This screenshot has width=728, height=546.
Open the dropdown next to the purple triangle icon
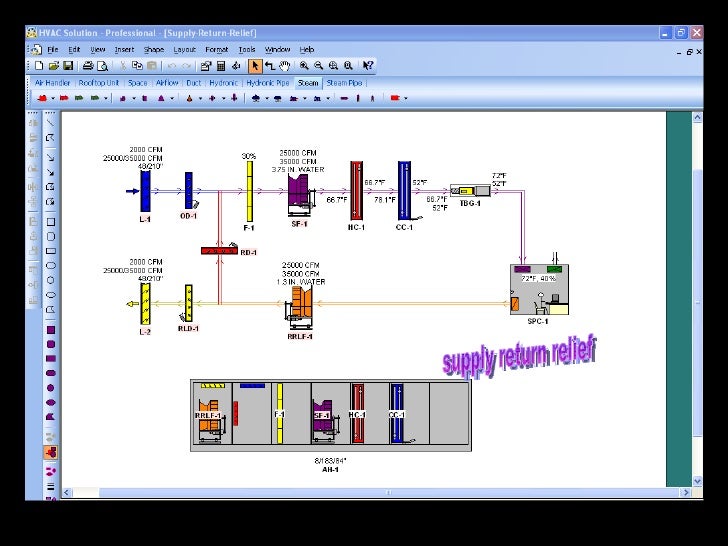tap(172, 98)
